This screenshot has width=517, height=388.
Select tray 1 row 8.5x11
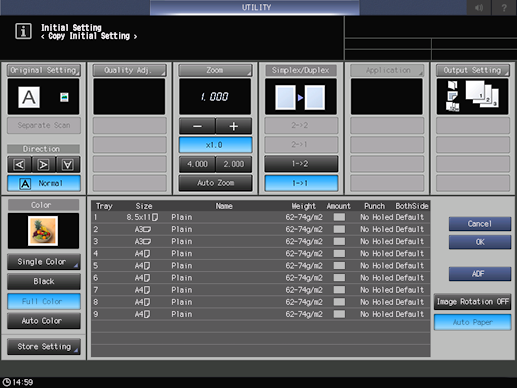click(260, 217)
